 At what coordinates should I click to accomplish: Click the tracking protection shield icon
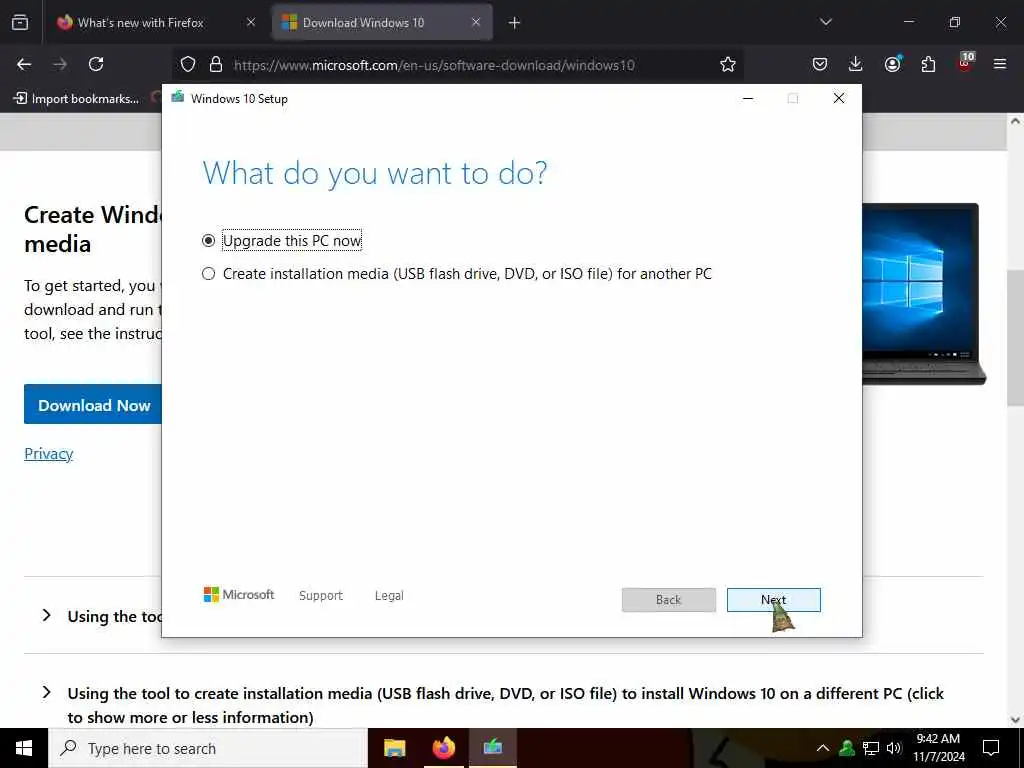pos(188,64)
